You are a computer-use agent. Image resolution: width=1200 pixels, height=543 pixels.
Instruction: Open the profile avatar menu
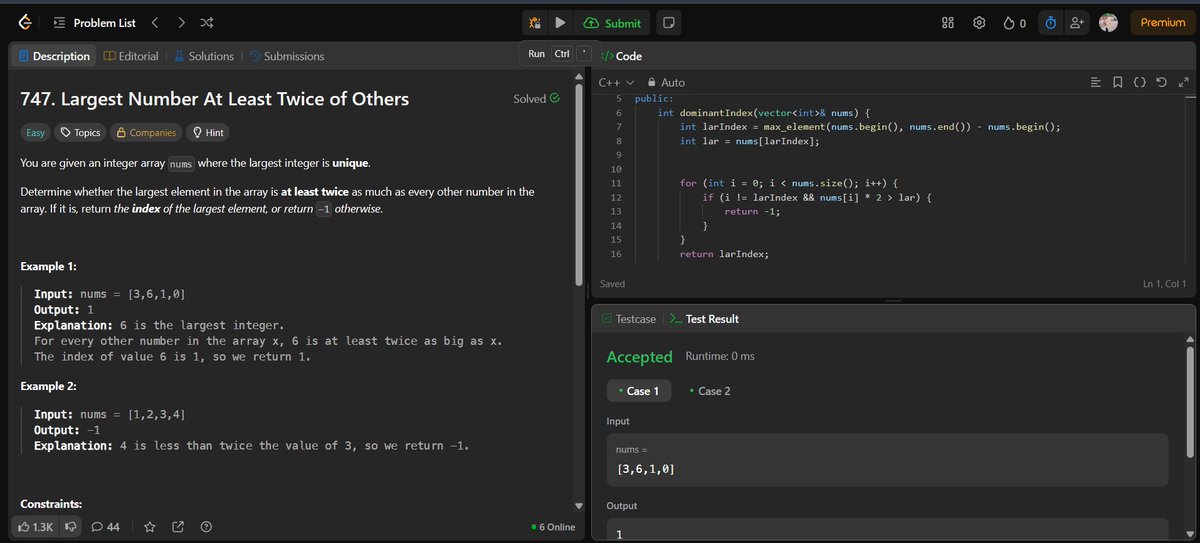click(1108, 22)
